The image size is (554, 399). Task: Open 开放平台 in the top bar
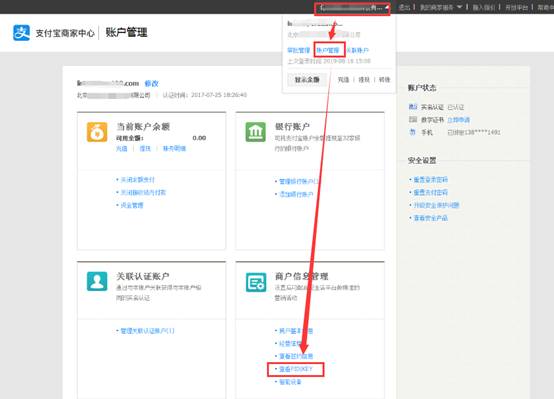click(x=516, y=7)
